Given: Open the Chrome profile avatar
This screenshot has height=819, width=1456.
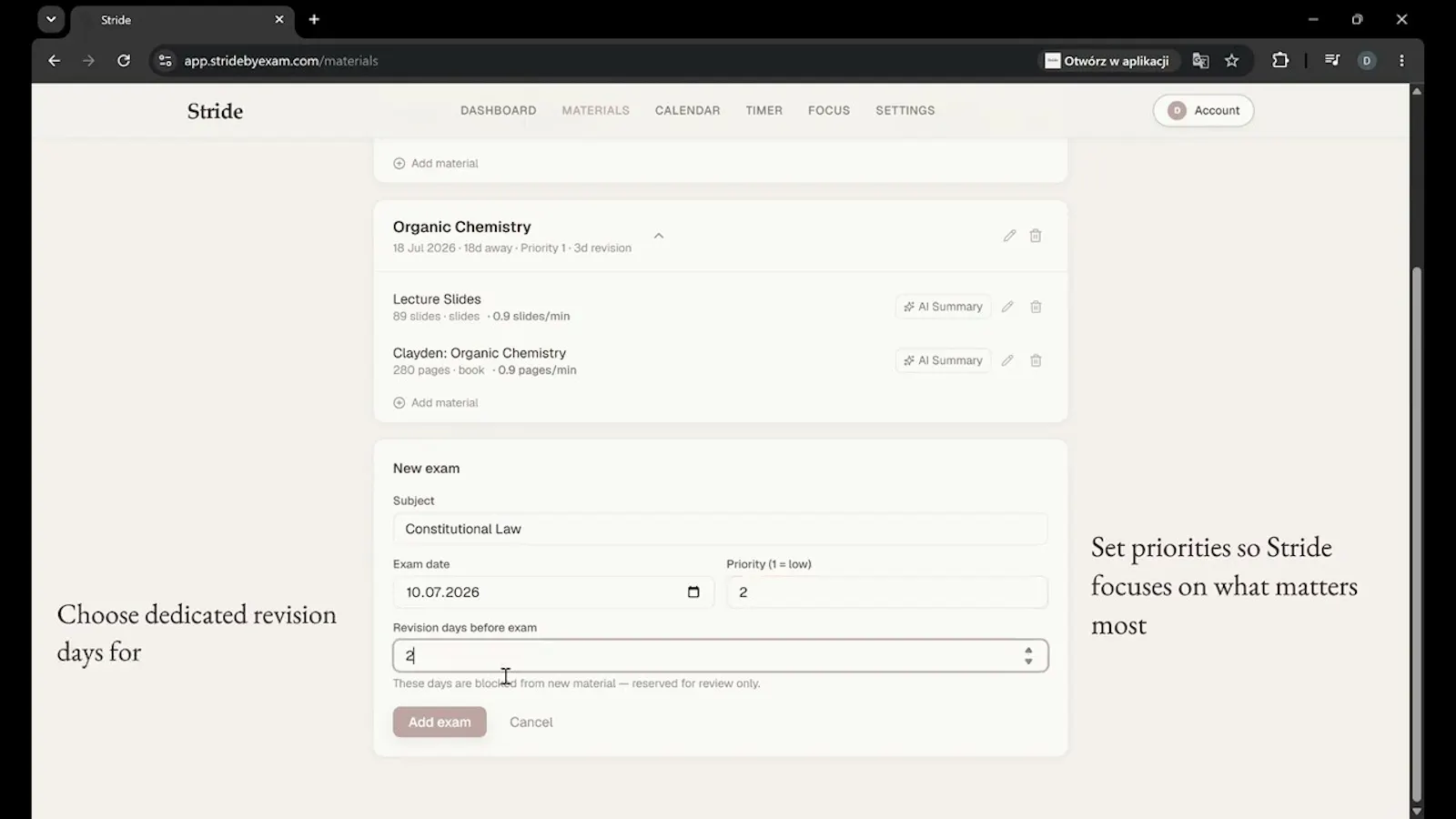Looking at the screenshot, I should [x=1367, y=61].
